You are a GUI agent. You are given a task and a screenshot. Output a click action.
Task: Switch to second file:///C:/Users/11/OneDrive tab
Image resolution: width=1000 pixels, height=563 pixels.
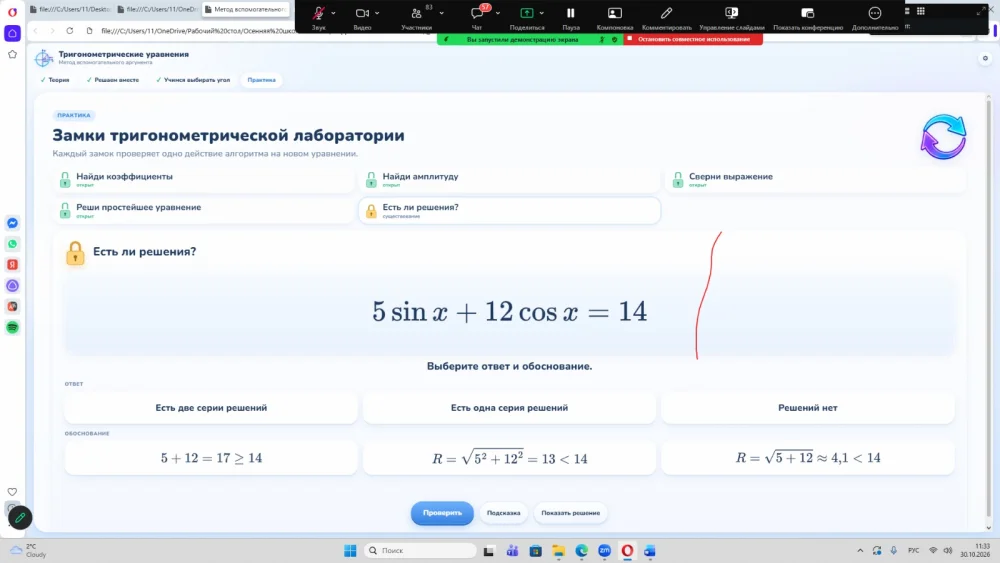point(158,9)
